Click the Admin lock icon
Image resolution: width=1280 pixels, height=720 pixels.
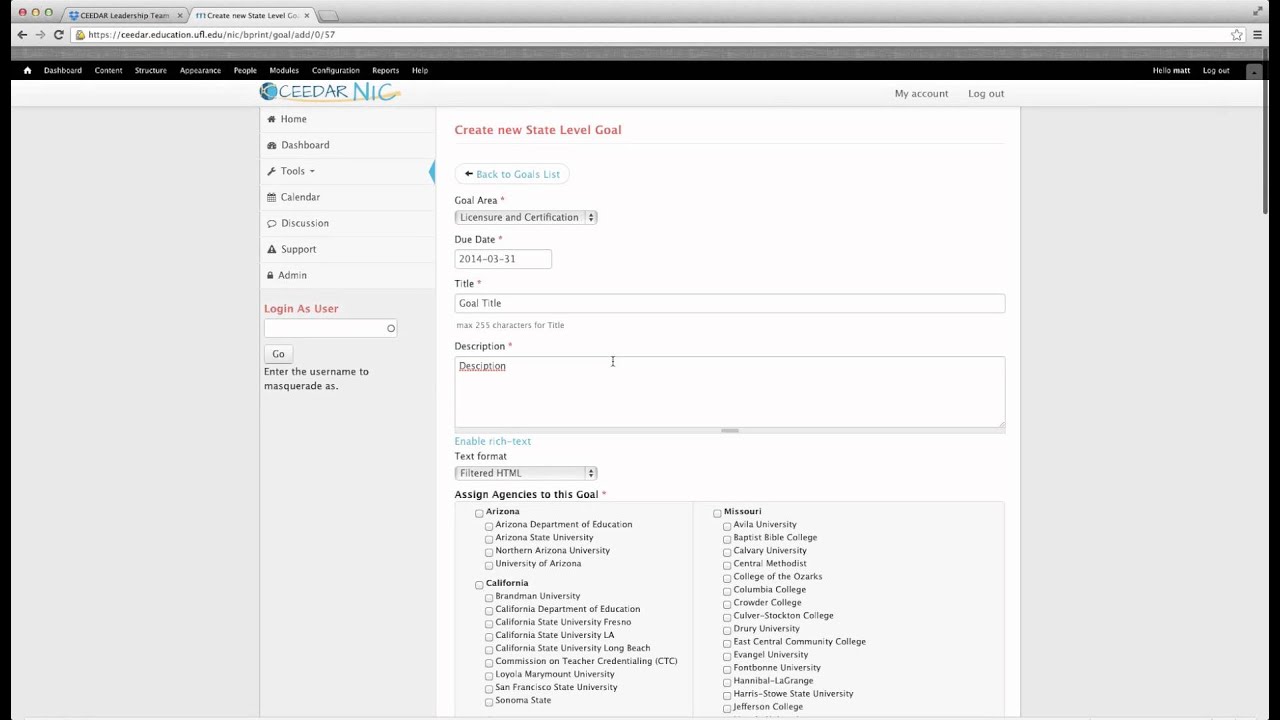(270, 275)
